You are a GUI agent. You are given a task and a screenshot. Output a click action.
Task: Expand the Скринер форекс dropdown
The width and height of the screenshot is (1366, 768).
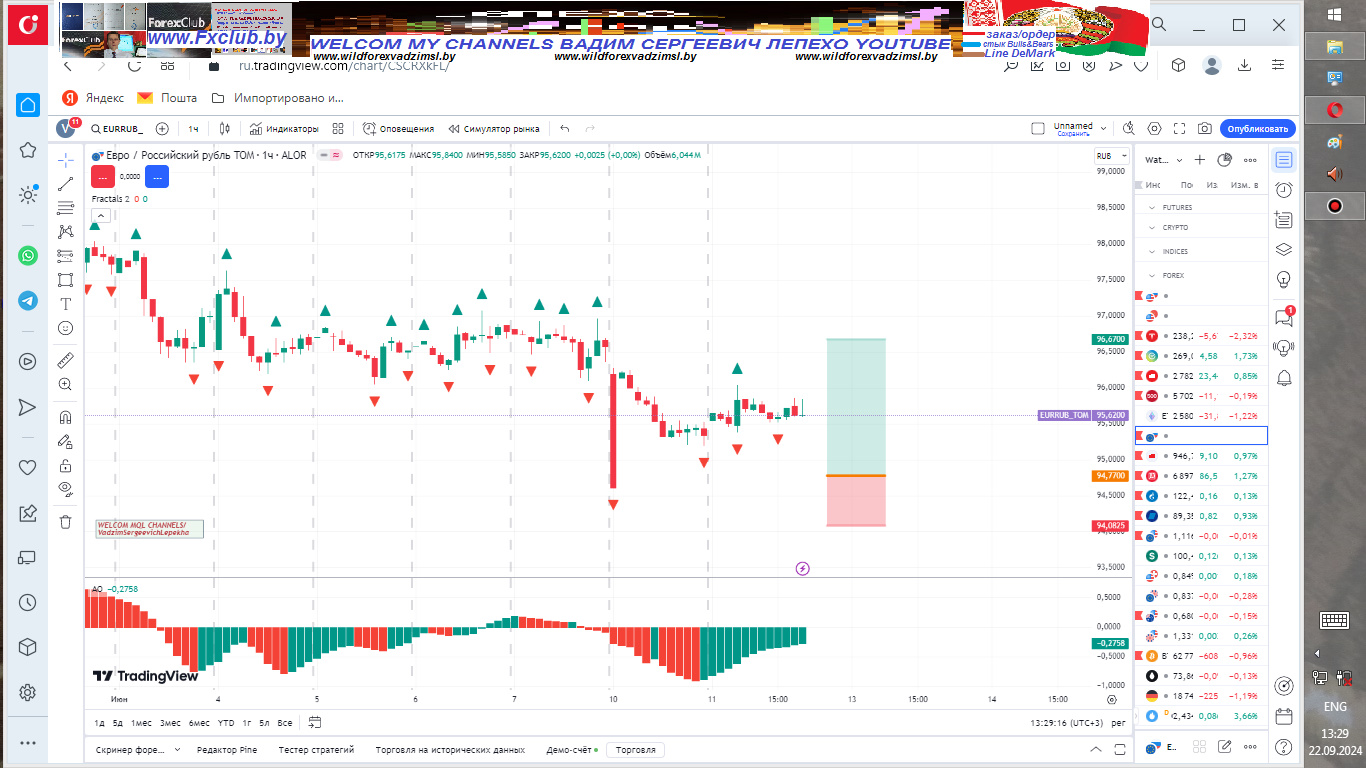[x=177, y=749]
